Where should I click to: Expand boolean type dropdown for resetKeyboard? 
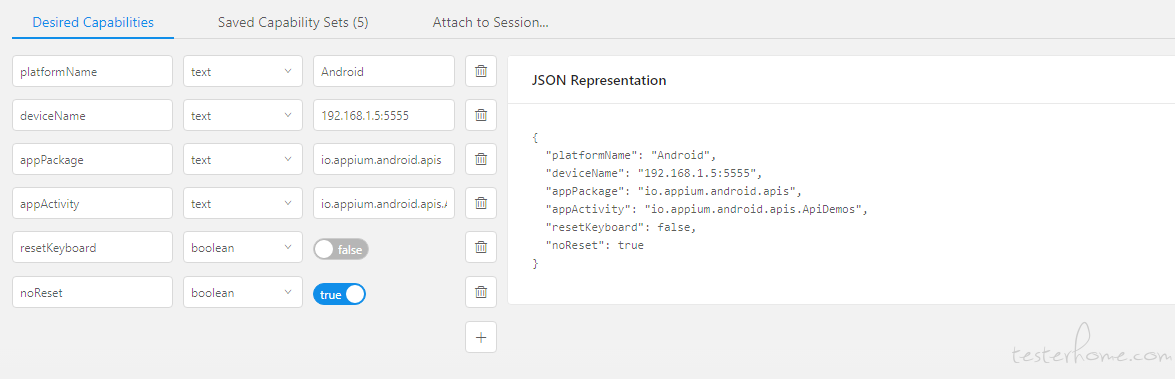pos(243,247)
